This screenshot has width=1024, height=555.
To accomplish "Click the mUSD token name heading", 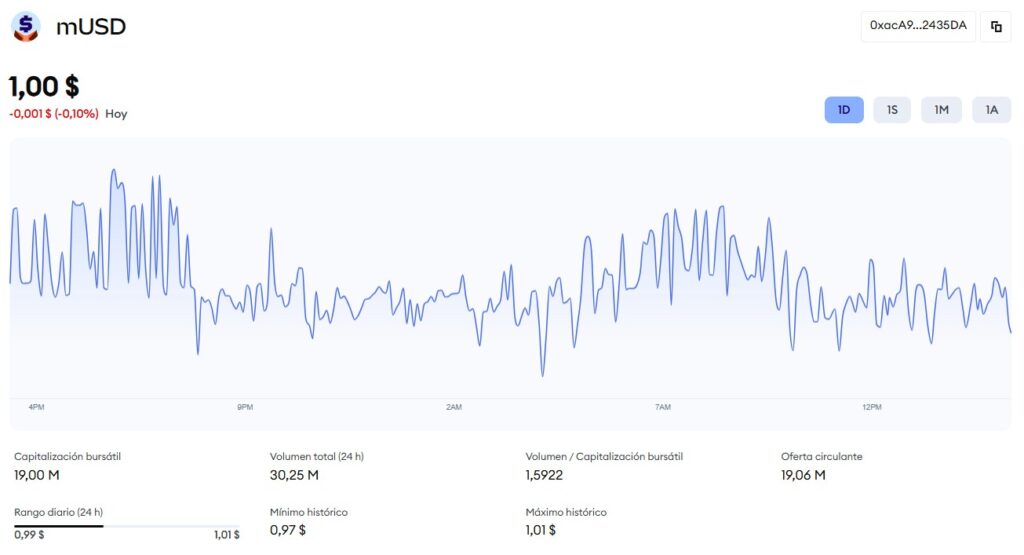I will [91, 27].
